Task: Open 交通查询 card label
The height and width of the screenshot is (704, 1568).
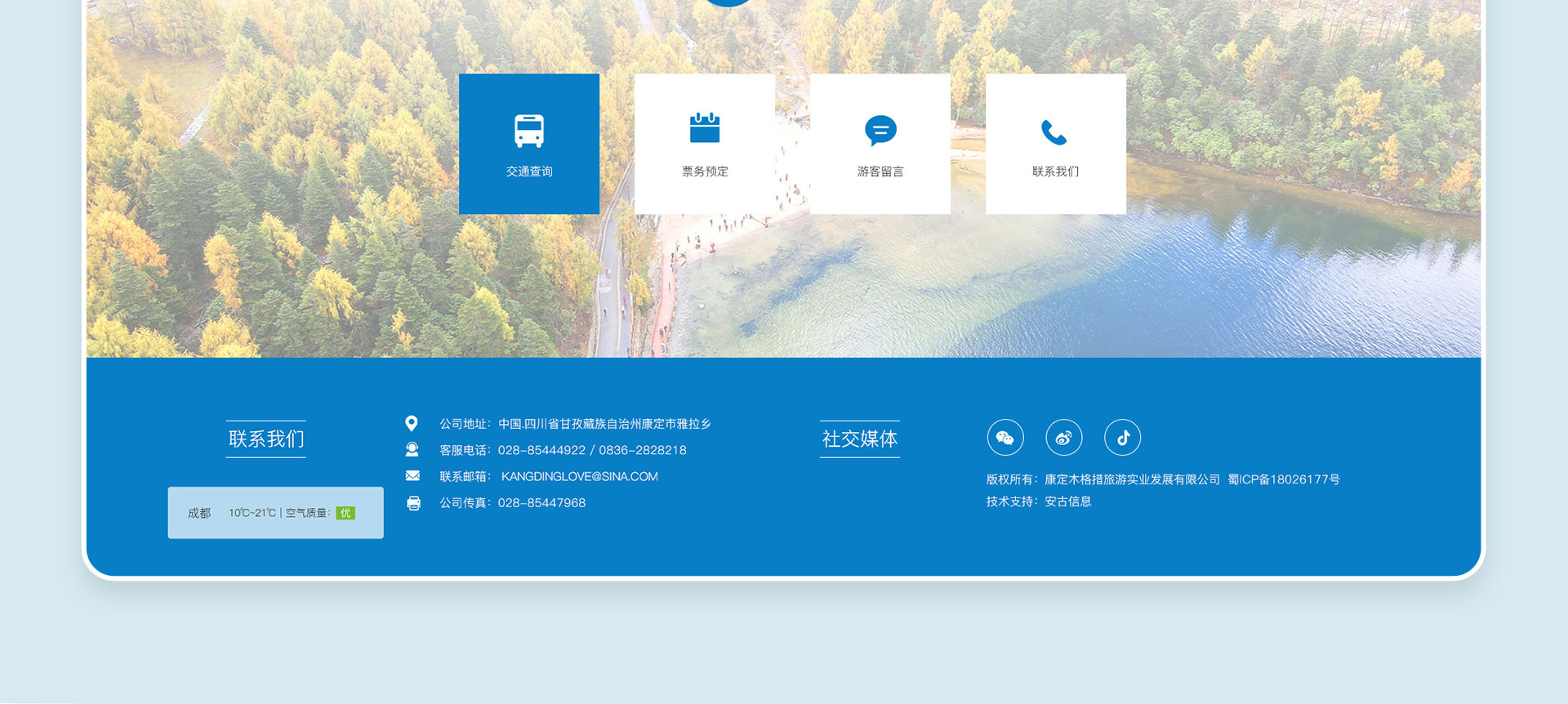Action: point(529,172)
